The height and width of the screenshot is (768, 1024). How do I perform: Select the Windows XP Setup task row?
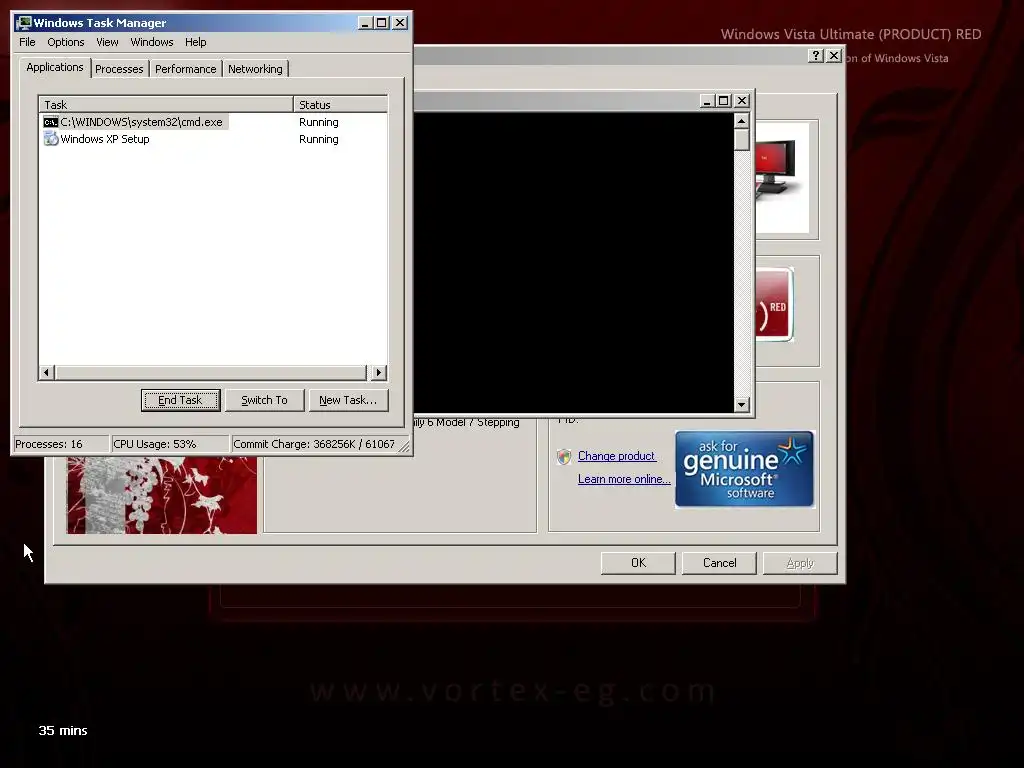213,139
